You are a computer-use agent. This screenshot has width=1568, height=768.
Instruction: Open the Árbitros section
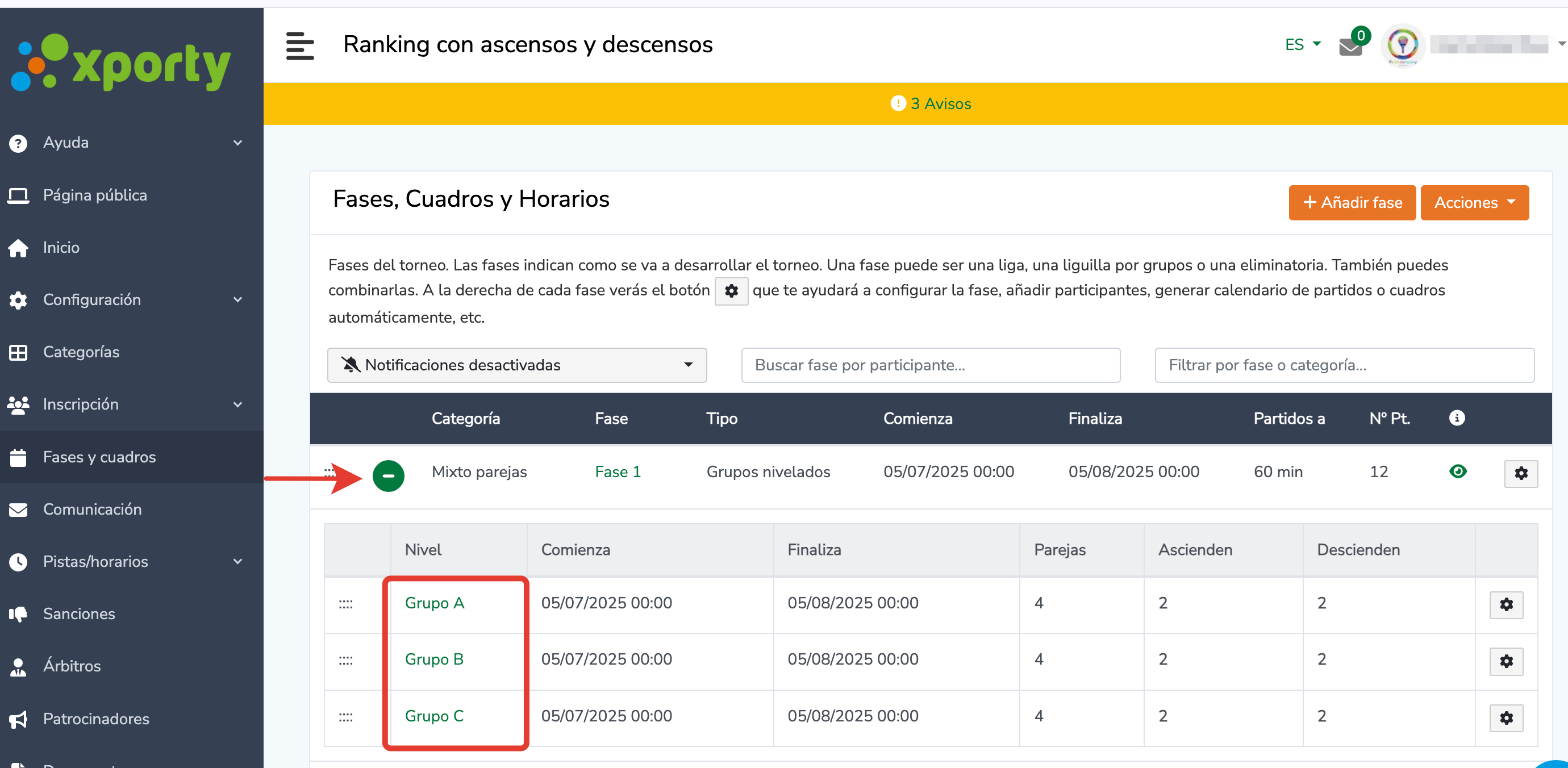(72, 666)
